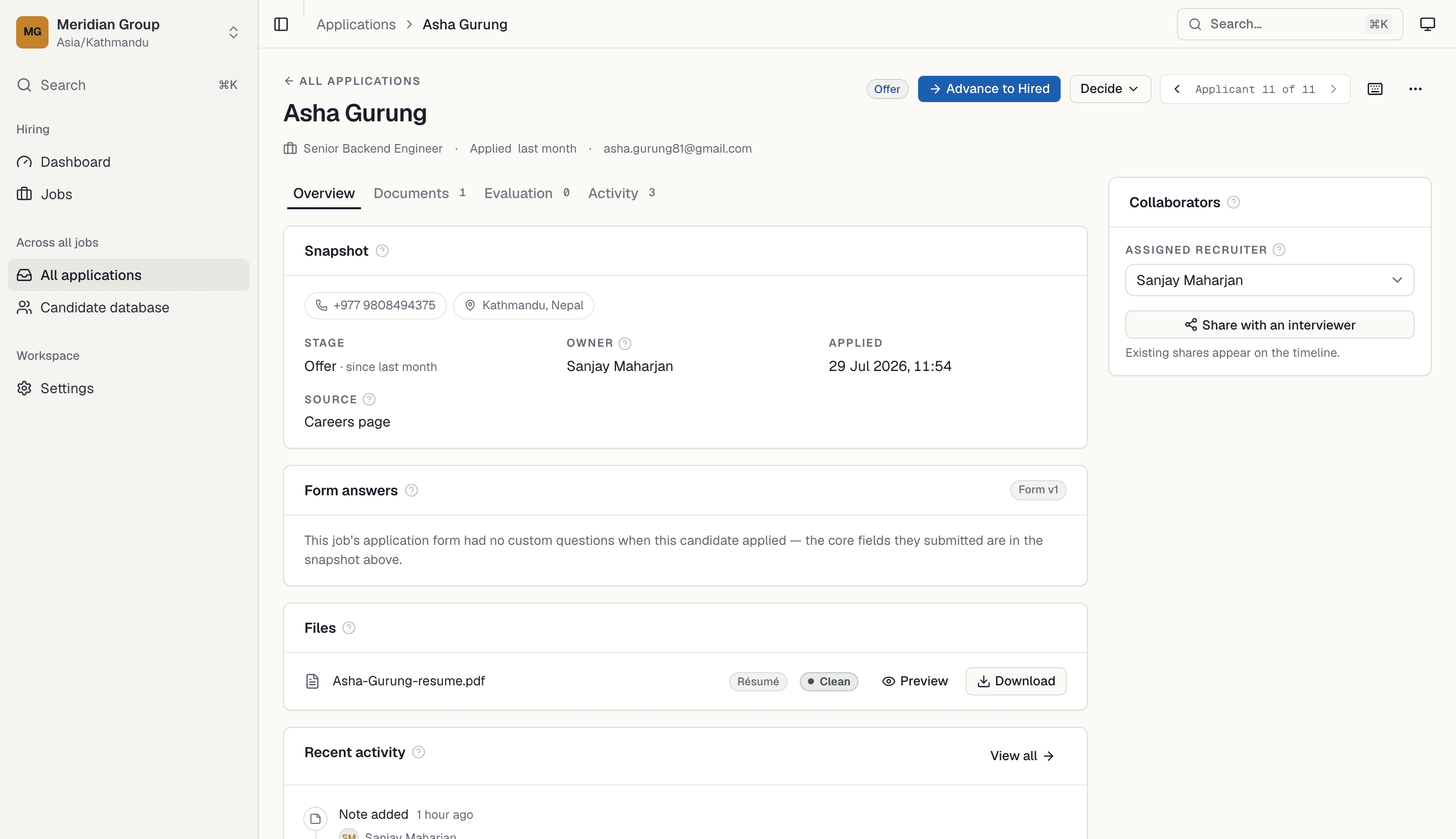This screenshot has width=1456, height=839.
Task: Click the resume PDF file icon
Action: (x=312, y=681)
